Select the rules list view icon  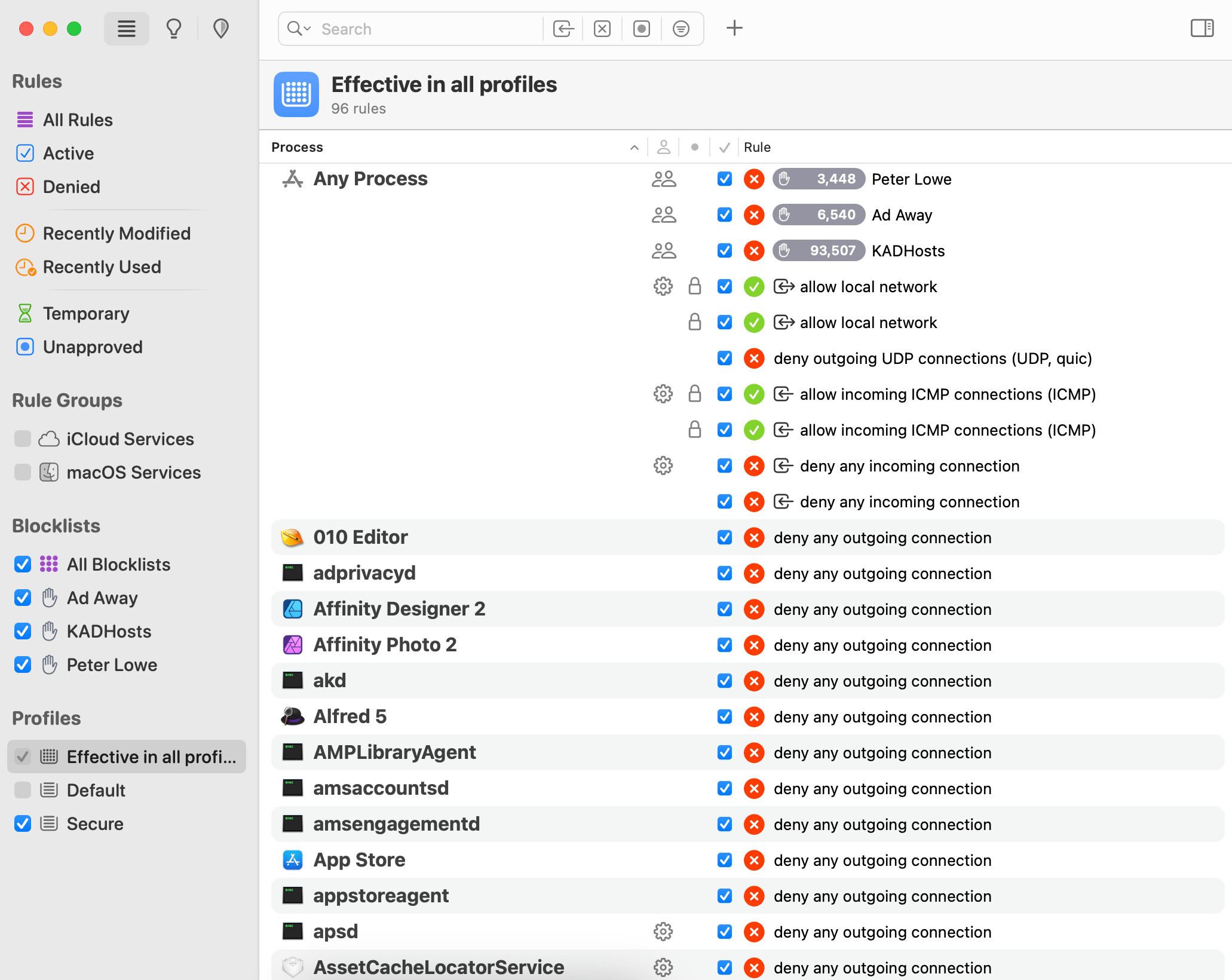point(126,29)
